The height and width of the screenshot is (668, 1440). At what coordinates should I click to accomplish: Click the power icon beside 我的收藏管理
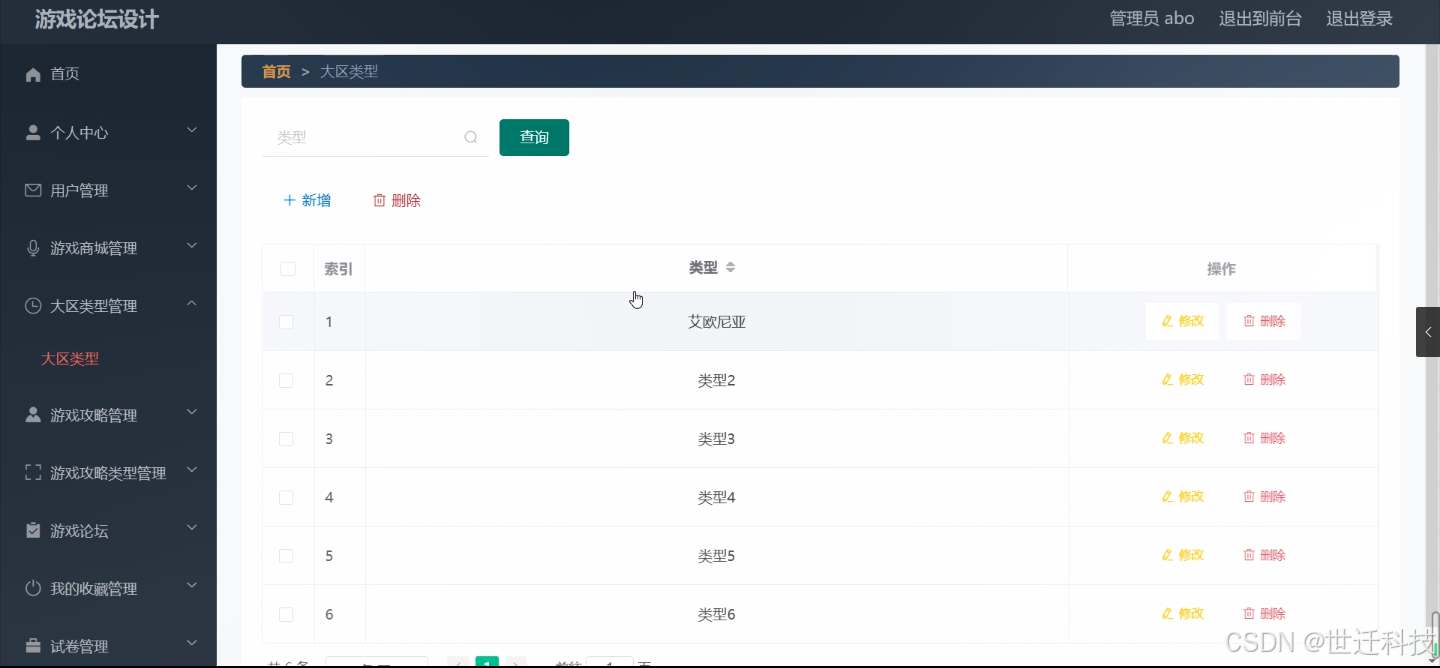[x=33, y=588]
